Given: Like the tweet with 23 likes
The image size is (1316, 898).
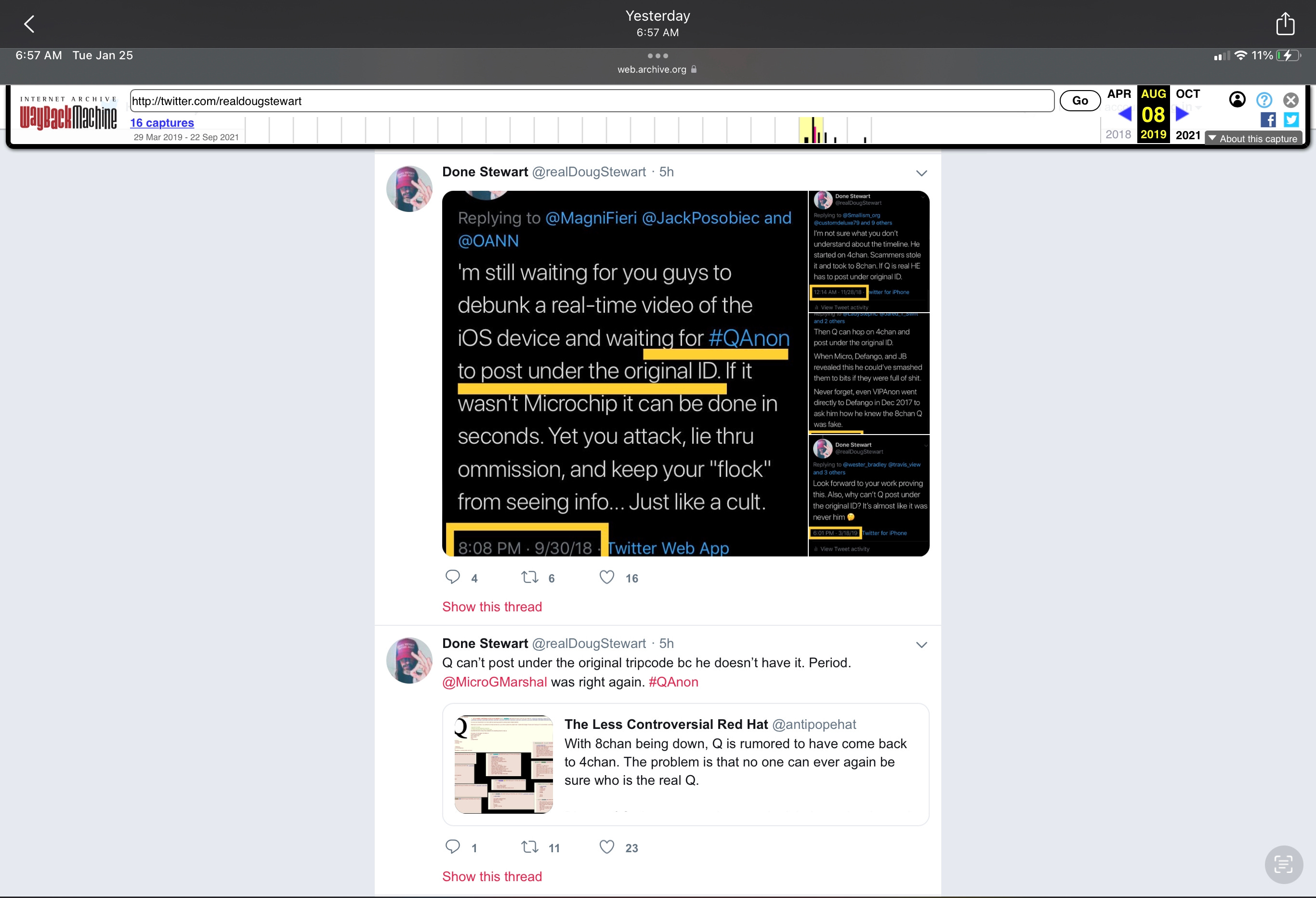Looking at the screenshot, I should [x=606, y=846].
